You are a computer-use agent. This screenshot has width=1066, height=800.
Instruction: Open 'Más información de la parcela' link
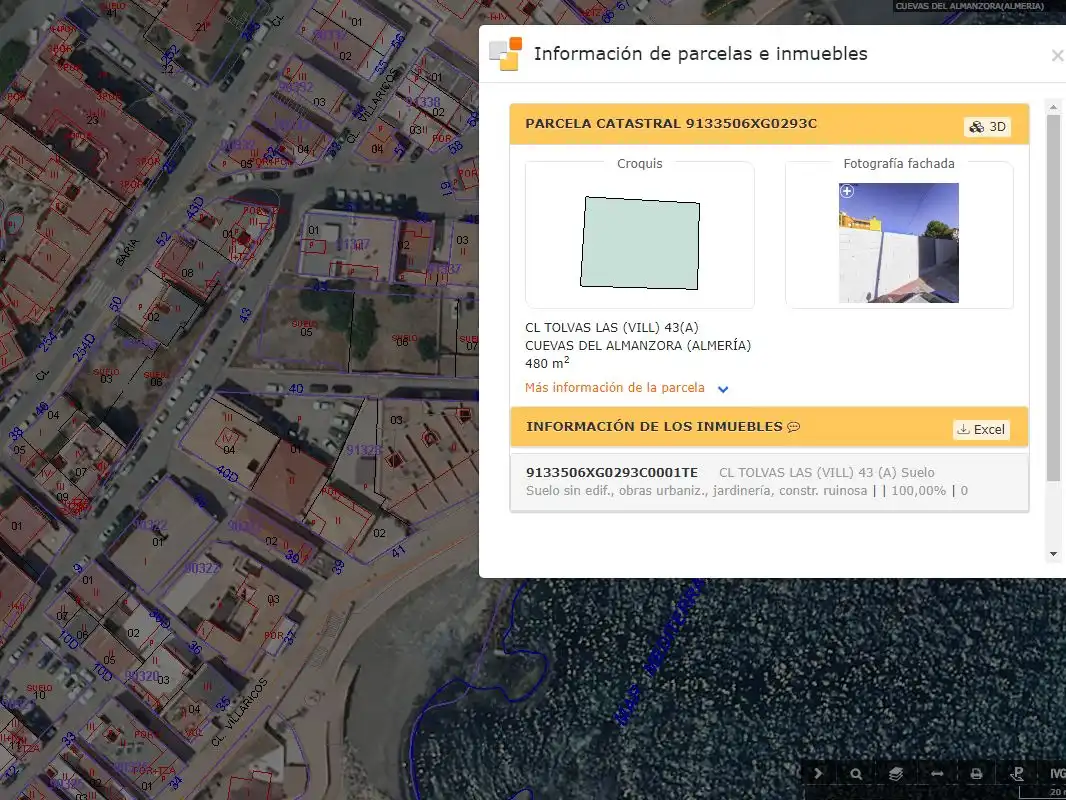(x=615, y=387)
